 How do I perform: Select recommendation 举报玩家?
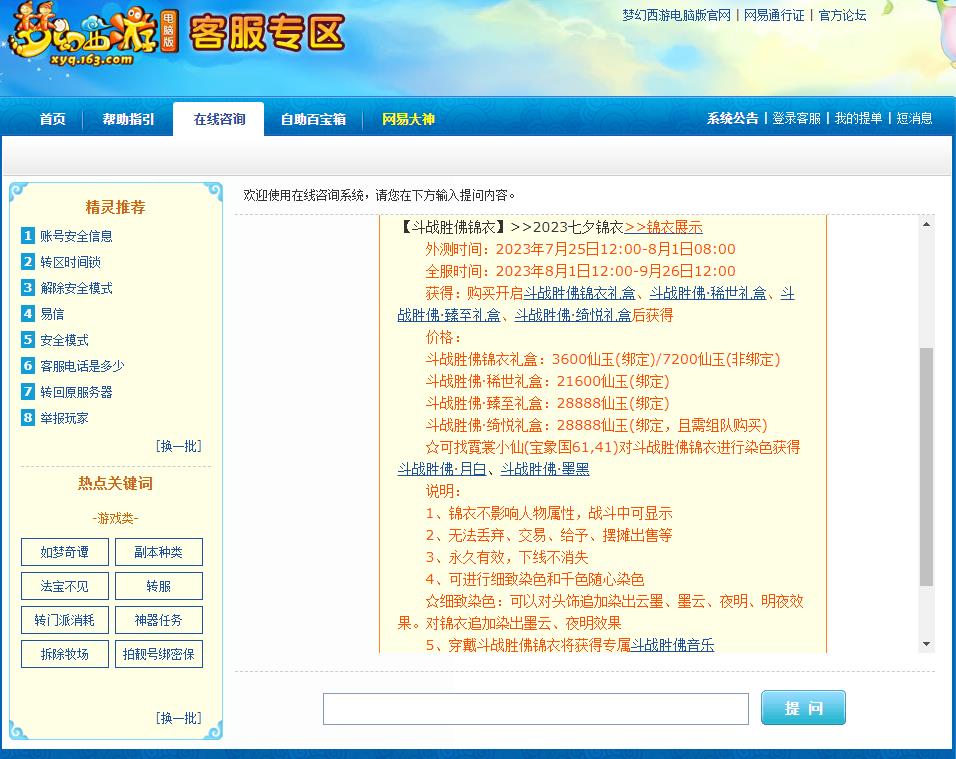click(x=64, y=418)
